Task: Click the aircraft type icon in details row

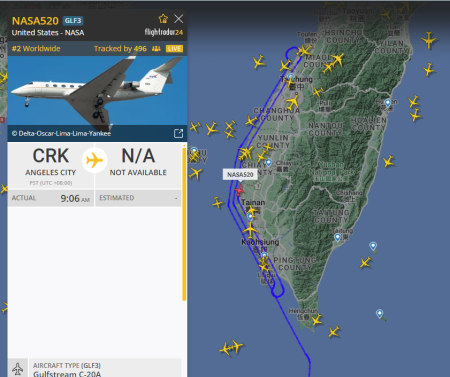Action: pyautogui.click(x=18, y=369)
